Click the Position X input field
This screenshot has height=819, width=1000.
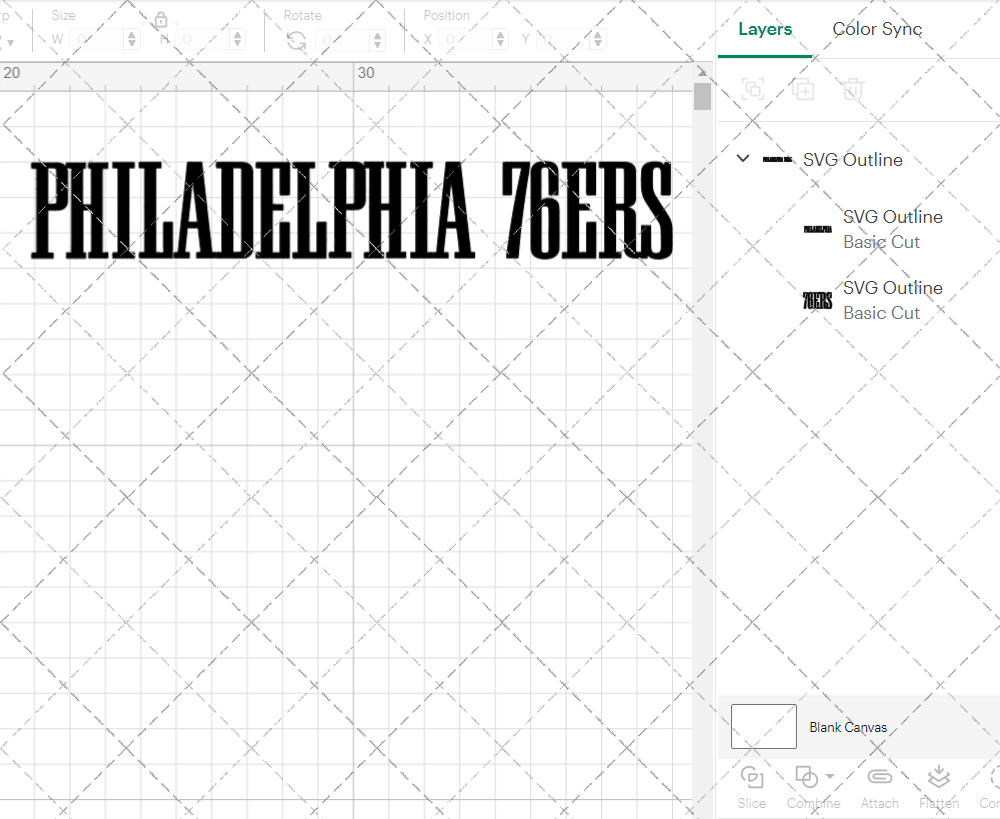[x=465, y=40]
